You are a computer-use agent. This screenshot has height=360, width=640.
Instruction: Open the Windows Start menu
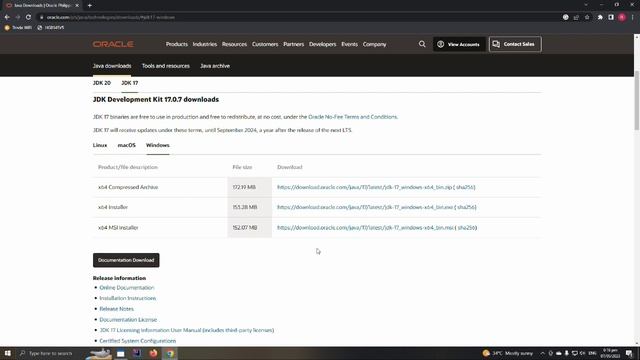click(7, 353)
